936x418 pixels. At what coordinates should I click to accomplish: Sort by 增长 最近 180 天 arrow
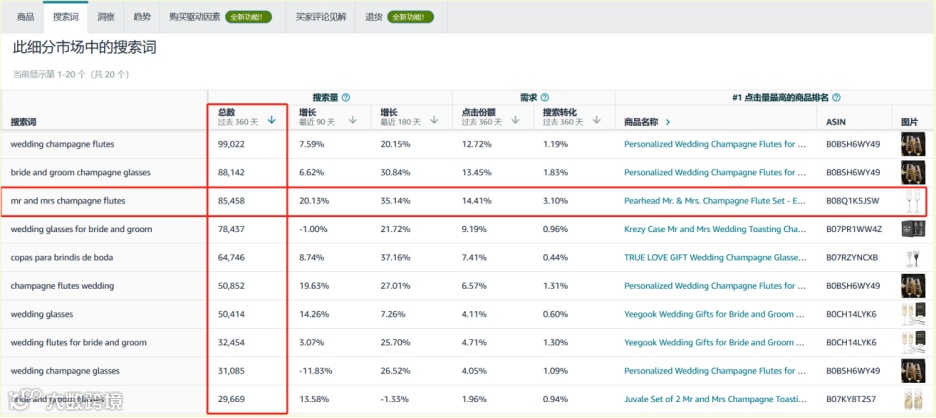click(434, 120)
